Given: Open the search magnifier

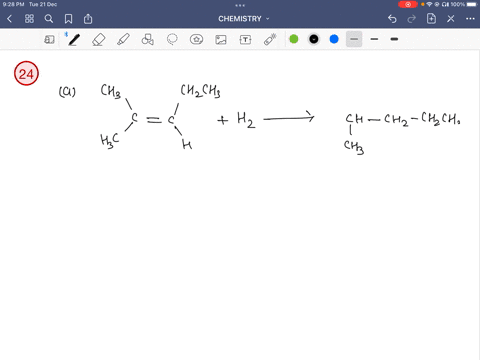Looking at the screenshot, I should [x=49, y=19].
